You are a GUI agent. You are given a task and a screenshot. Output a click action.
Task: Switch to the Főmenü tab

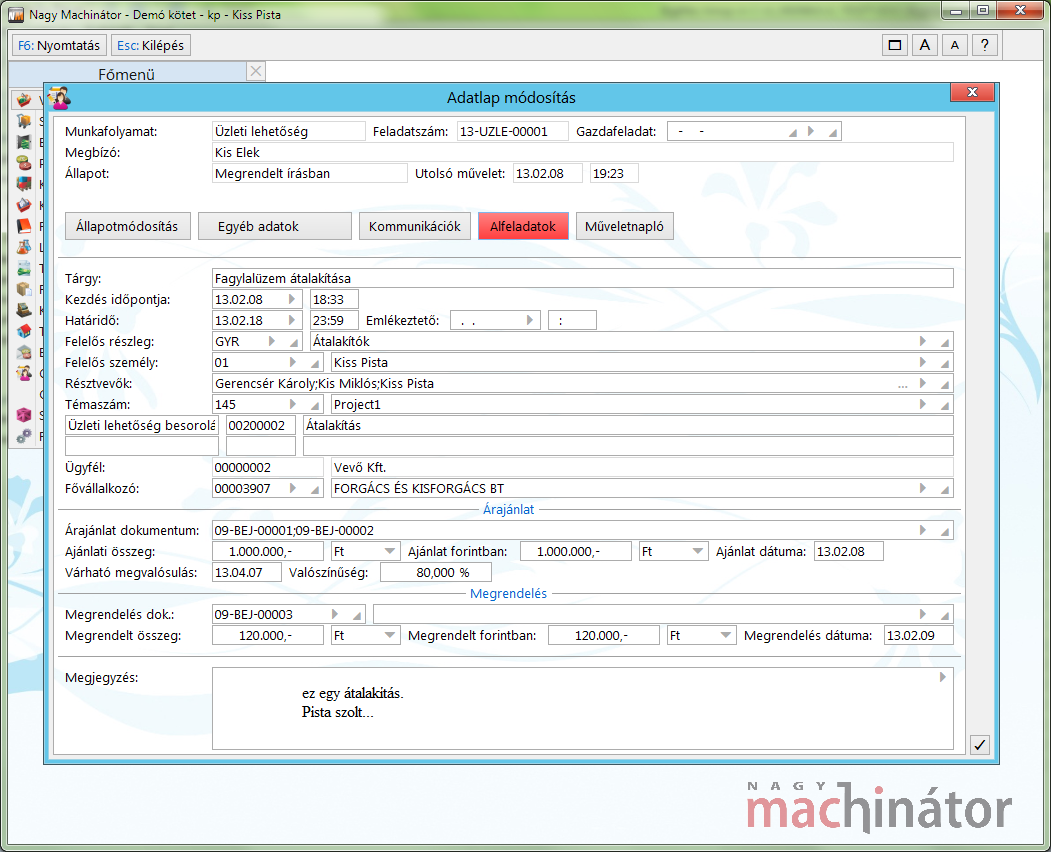tap(126, 74)
